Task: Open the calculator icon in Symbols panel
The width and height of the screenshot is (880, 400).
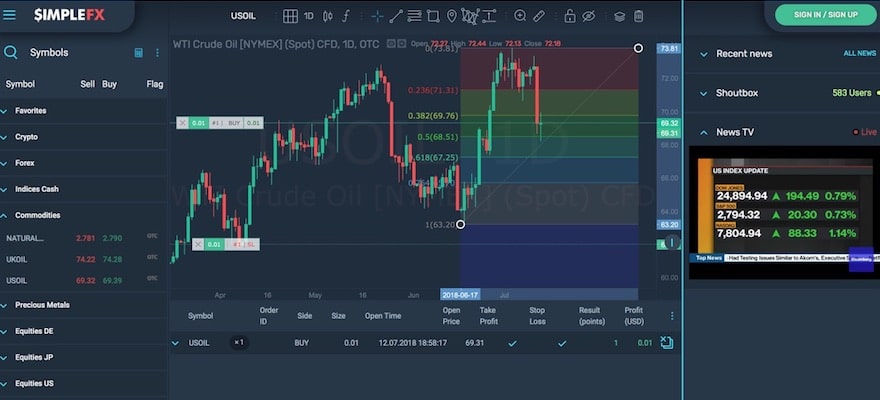Action: (138, 53)
